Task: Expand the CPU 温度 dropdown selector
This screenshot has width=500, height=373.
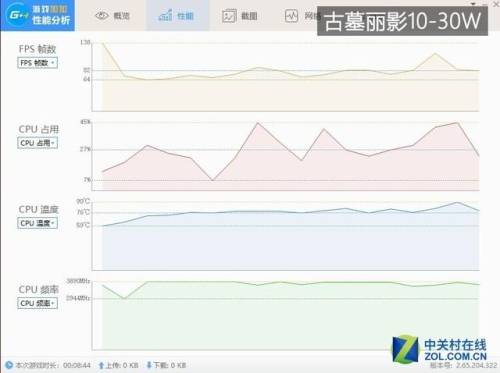Action: pos(37,223)
